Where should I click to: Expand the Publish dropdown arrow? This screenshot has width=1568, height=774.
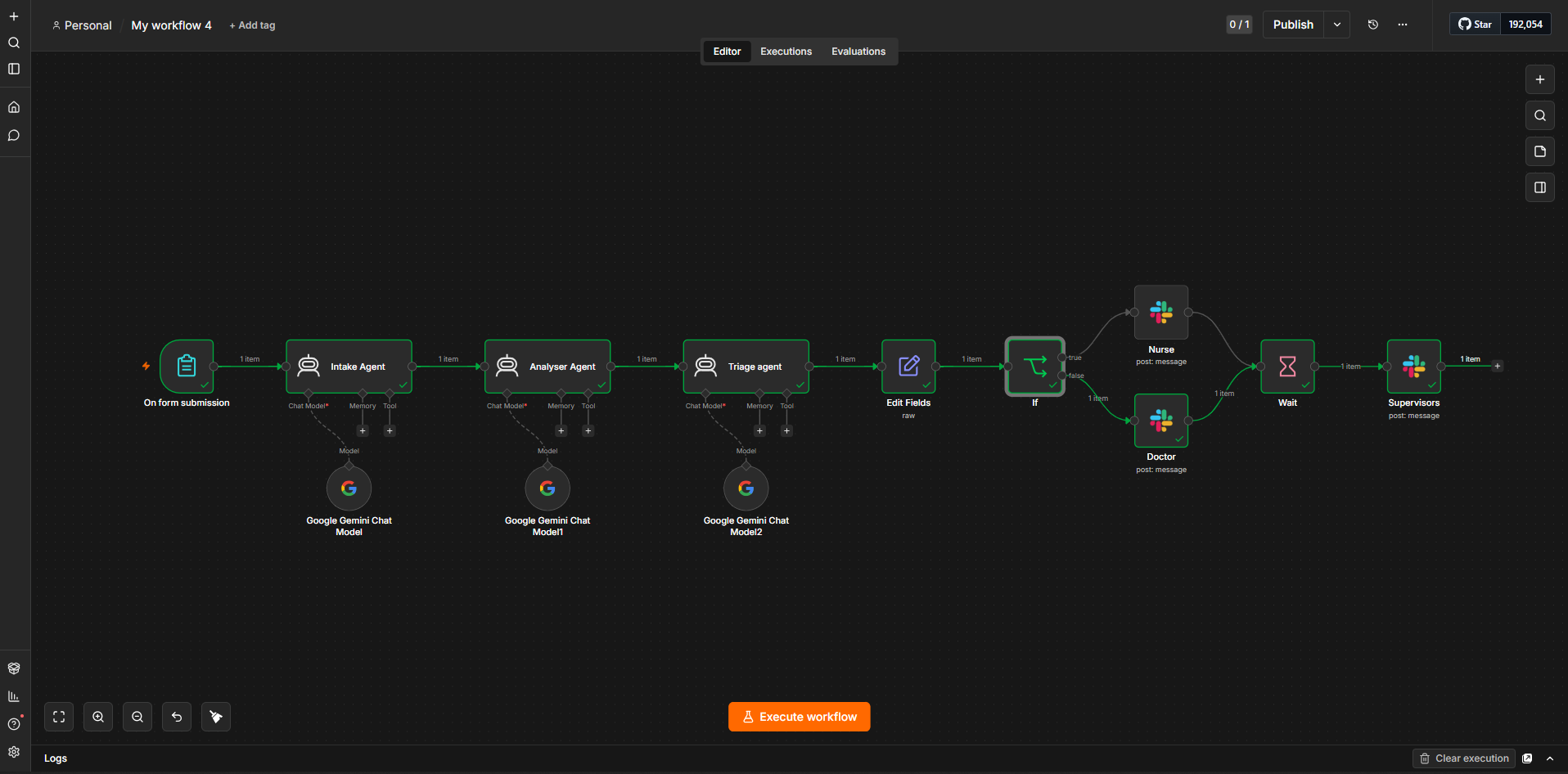1337,25
